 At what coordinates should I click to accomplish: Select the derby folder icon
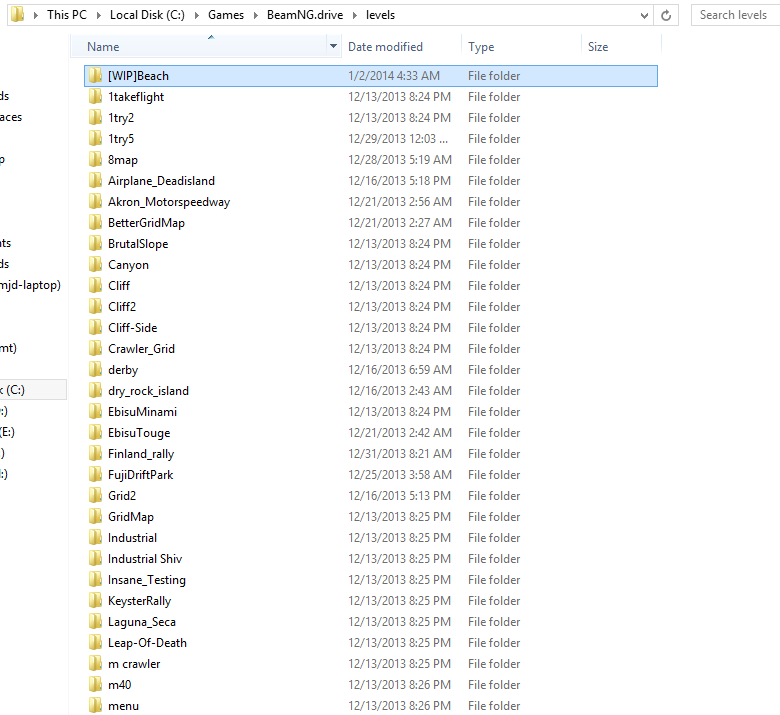tap(96, 370)
